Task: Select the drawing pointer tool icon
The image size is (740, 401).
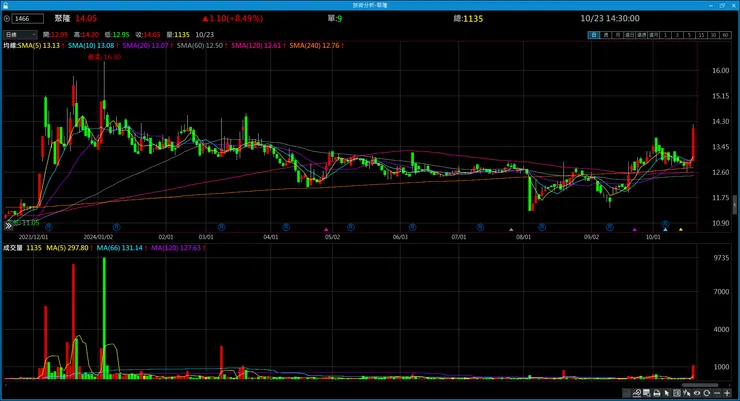Action: pos(687,393)
